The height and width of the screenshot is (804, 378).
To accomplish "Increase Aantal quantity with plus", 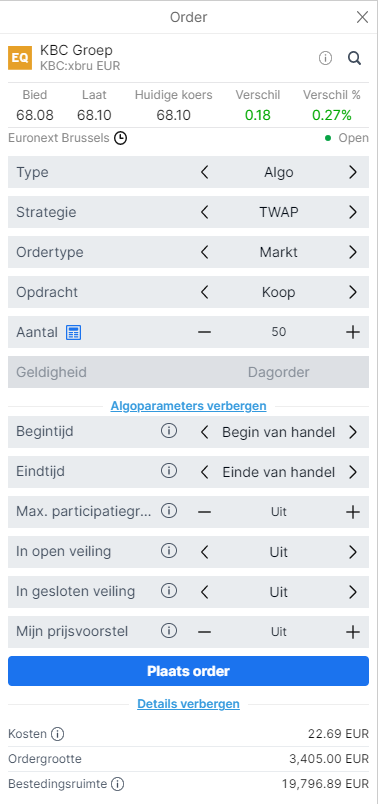I will 353,332.
